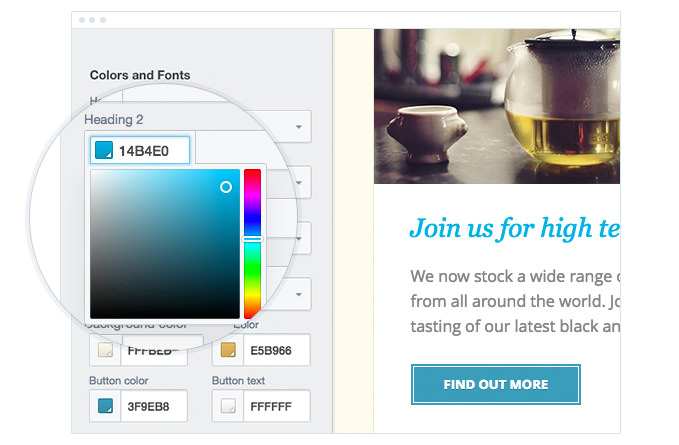Open the Button text white swatch

(228, 406)
